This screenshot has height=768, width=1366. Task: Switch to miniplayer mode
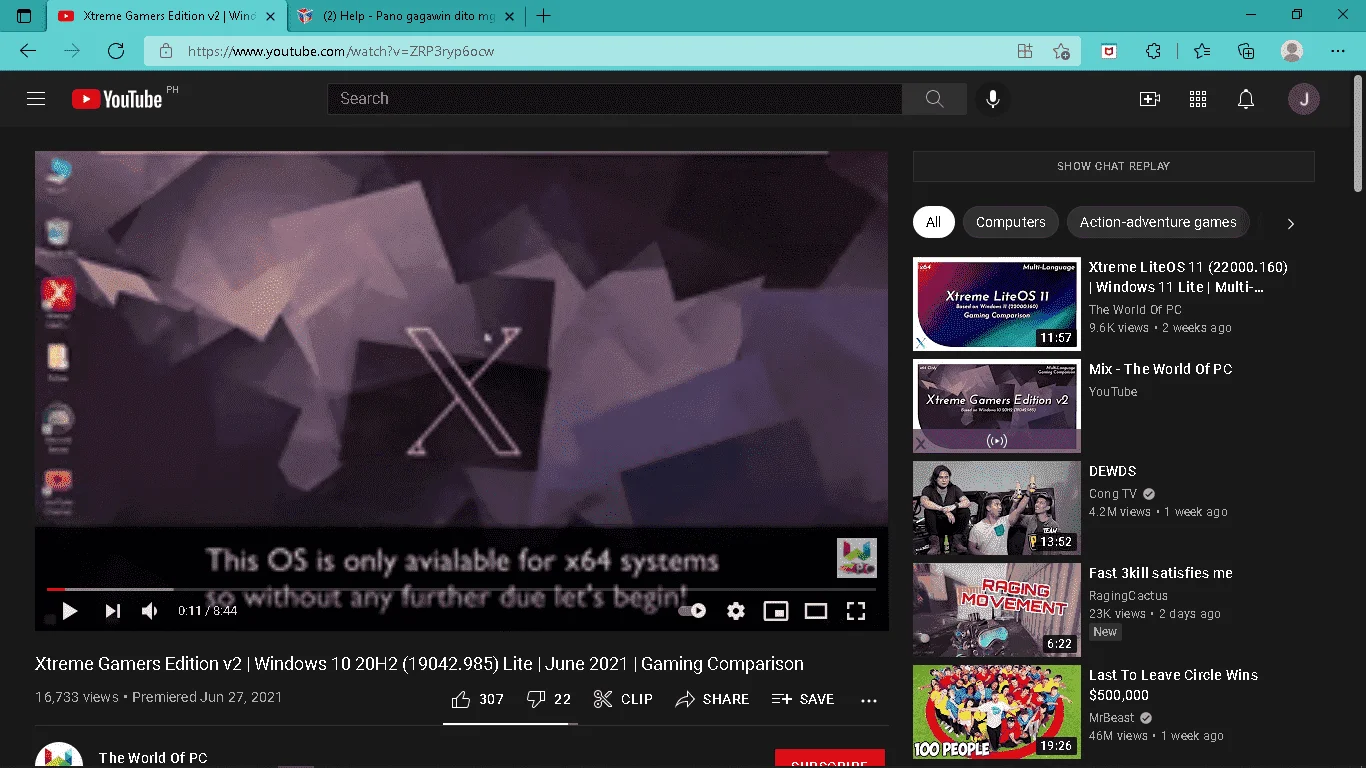pyautogui.click(x=776, y=611)
